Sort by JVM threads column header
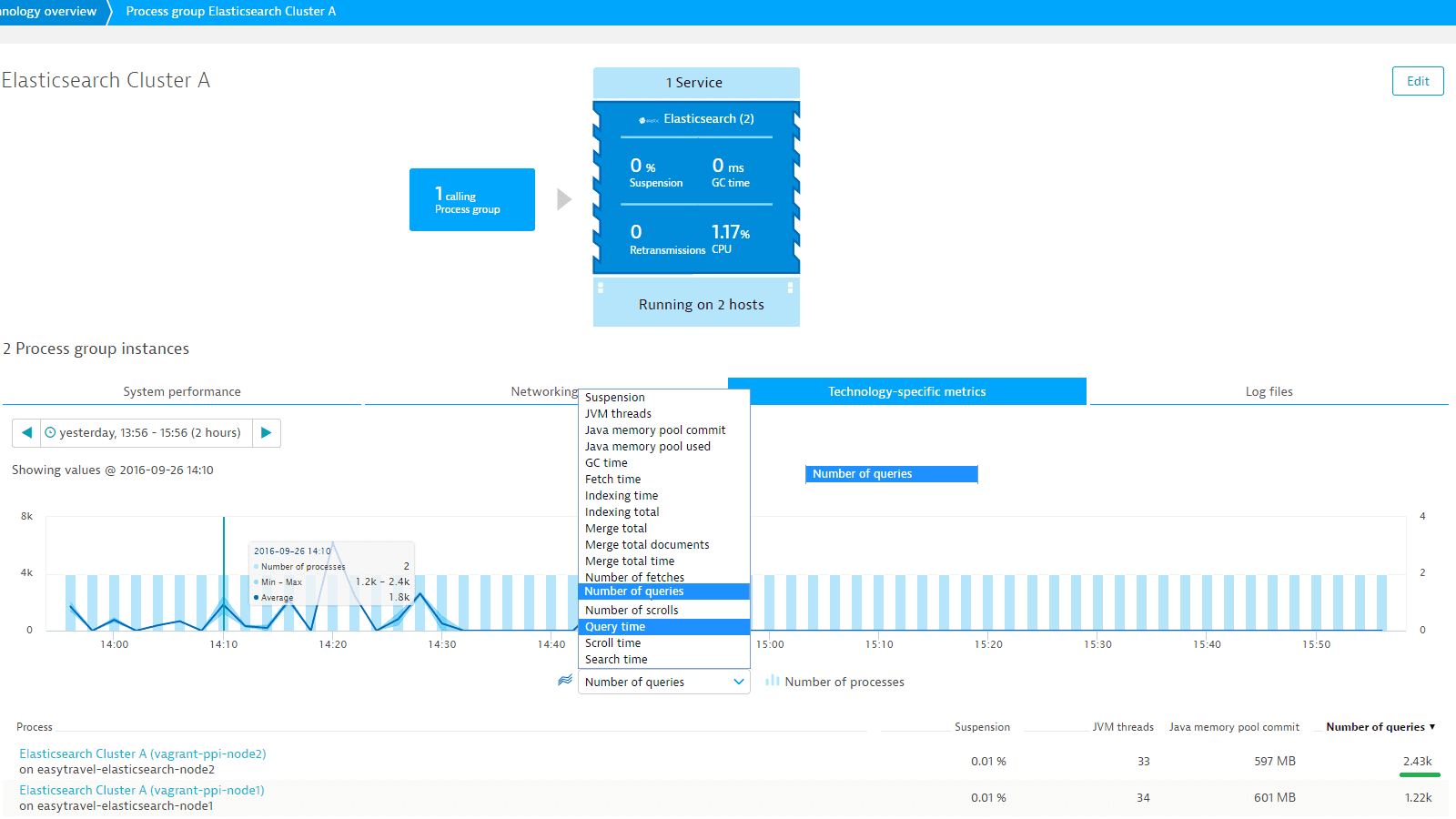Screen dimensions: 1456x819 click(x=1123, y=727)
